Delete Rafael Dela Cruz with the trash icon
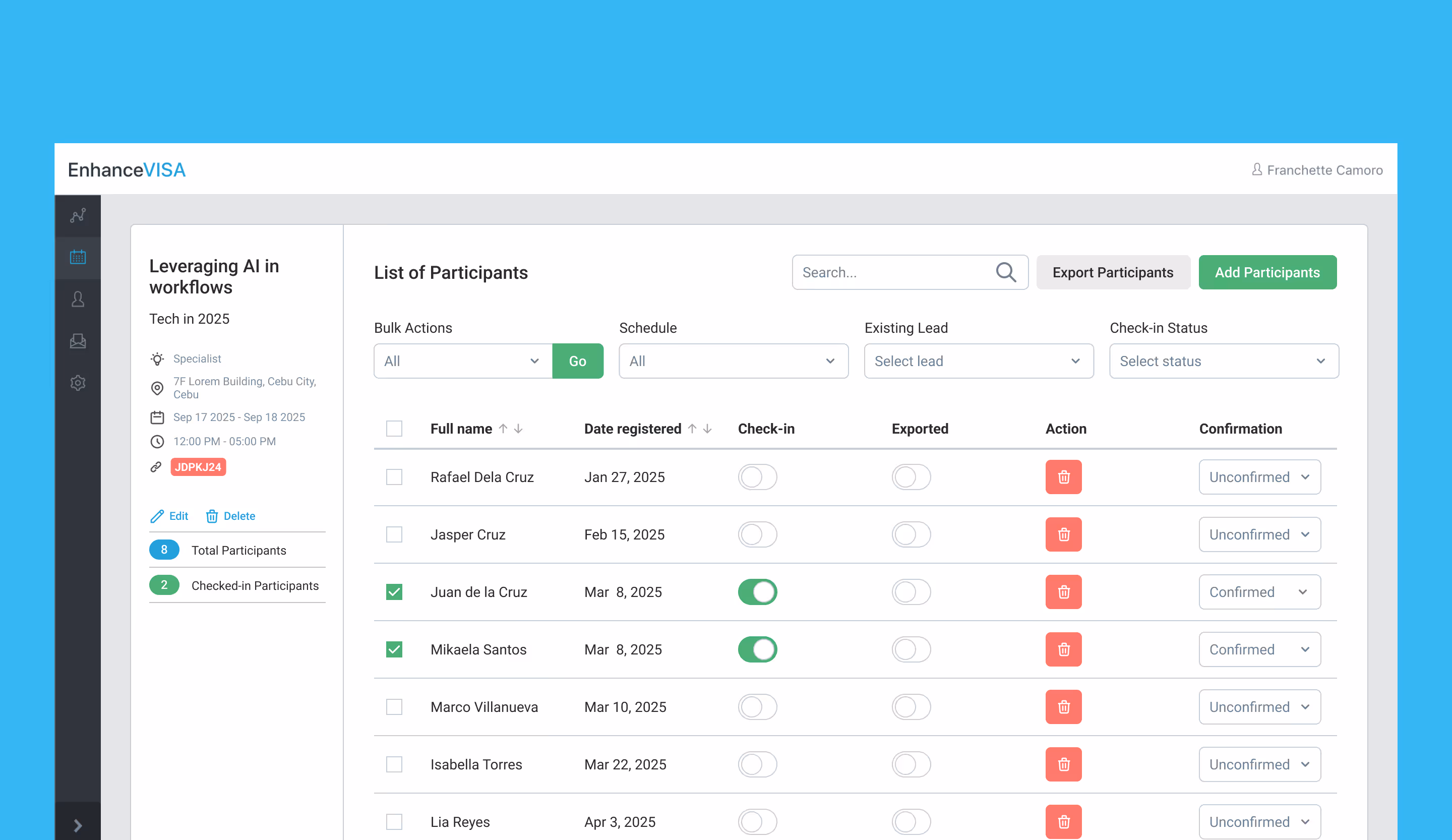The width and height of the screenshot is (1452, 840). pyautogui.click(x=1063, y=476)
